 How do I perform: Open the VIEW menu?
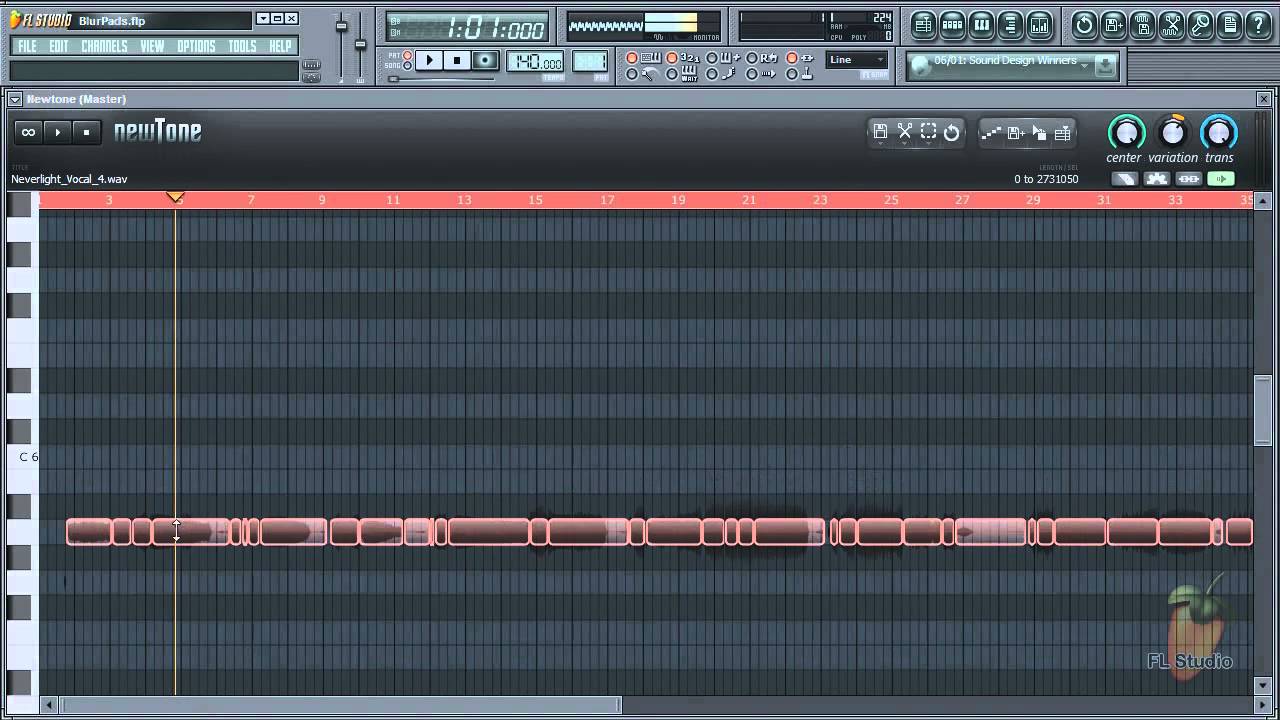(x=152, y=46)
